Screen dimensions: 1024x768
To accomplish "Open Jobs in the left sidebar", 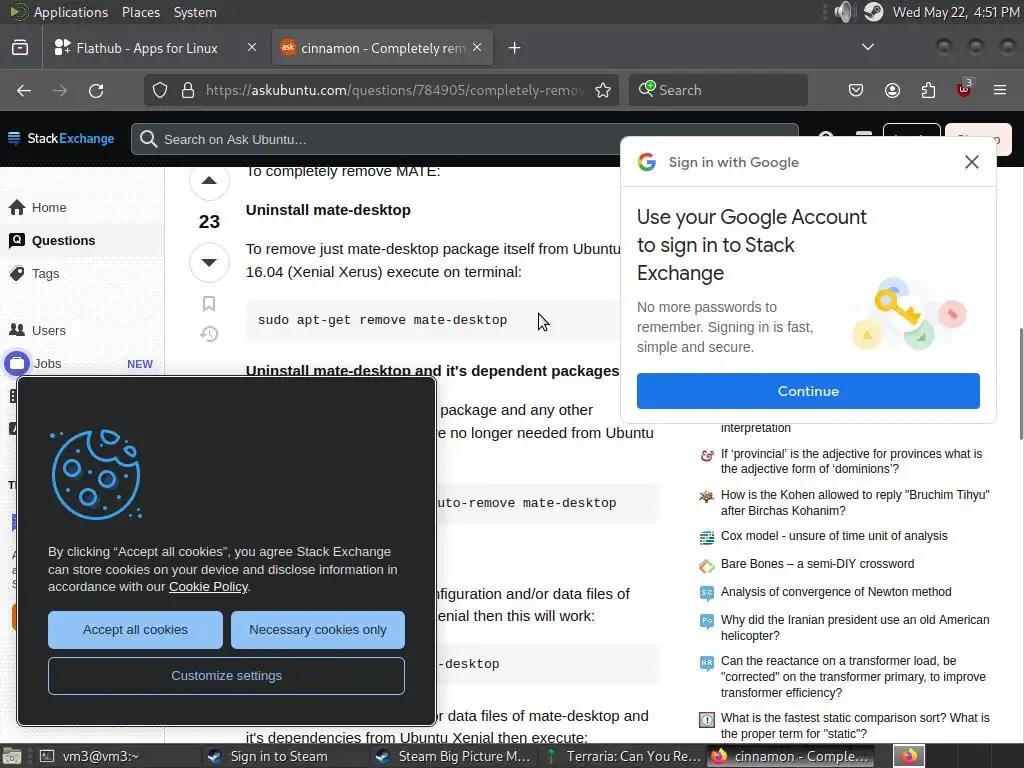I will click(47, 364).
